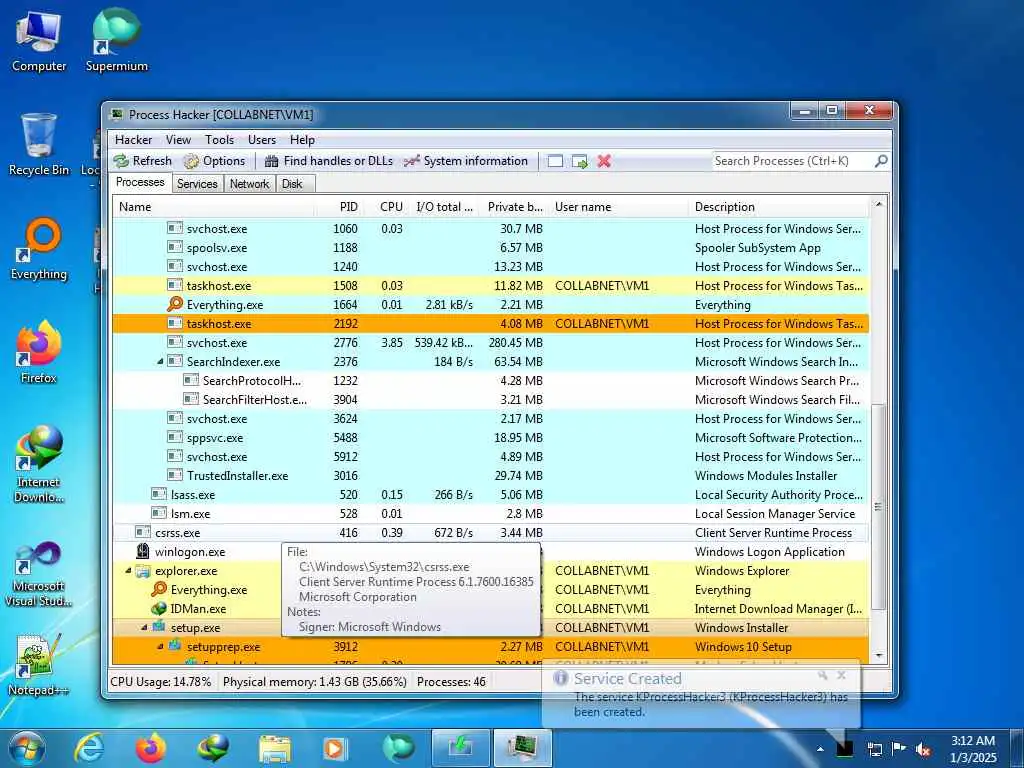
Task: Select the csrss.exe process row
Action: [x=491, y=533]
